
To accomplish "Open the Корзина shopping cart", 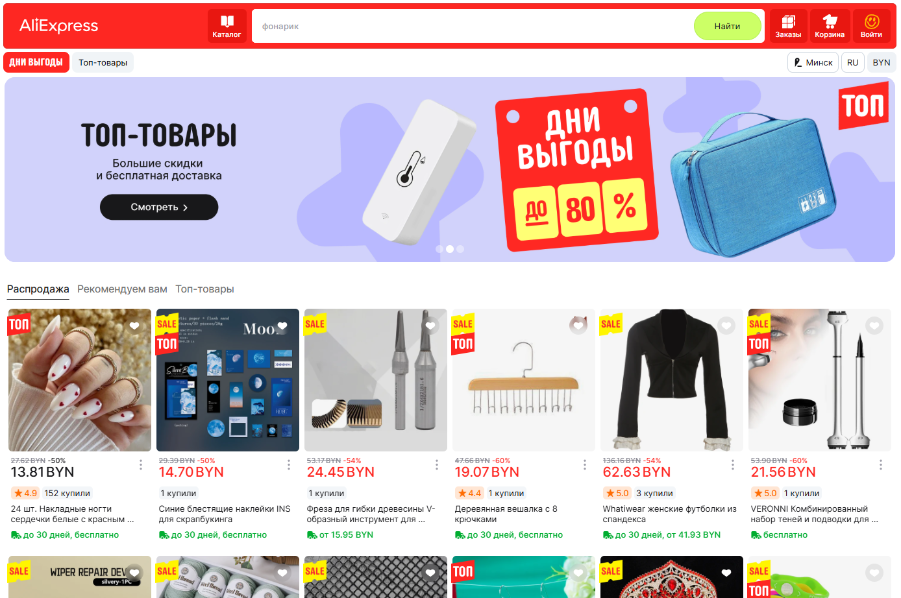I will pyautogui.click(x=829, y=26).
